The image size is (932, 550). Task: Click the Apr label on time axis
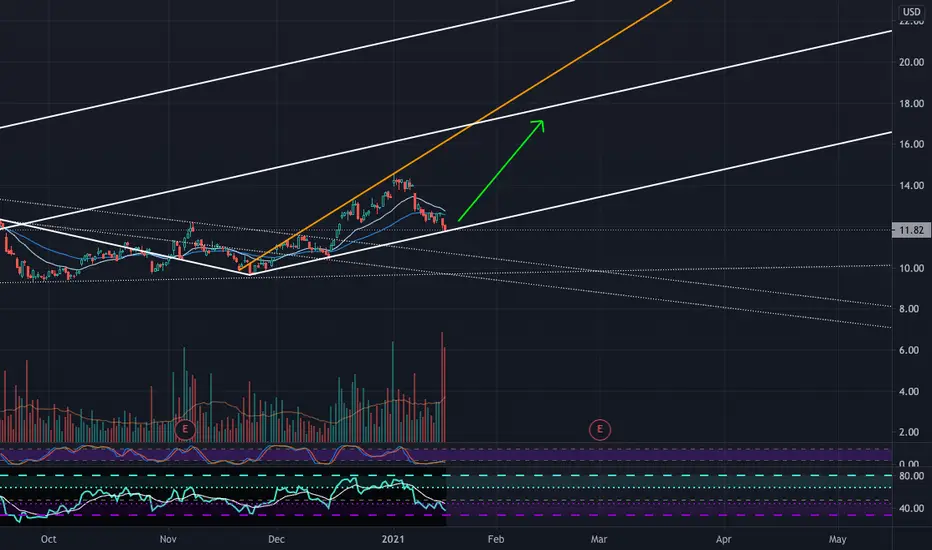point(723,539)
